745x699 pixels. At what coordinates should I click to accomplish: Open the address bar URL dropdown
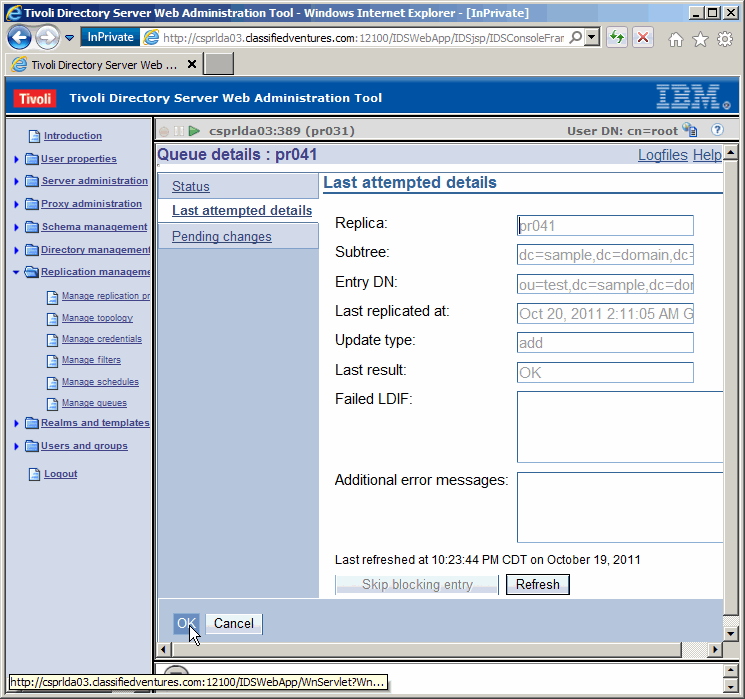coord(592,37)
